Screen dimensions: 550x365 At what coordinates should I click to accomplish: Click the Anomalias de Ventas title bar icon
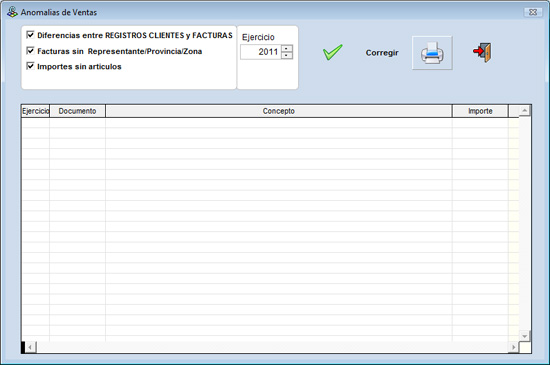[x=12, y=12]
